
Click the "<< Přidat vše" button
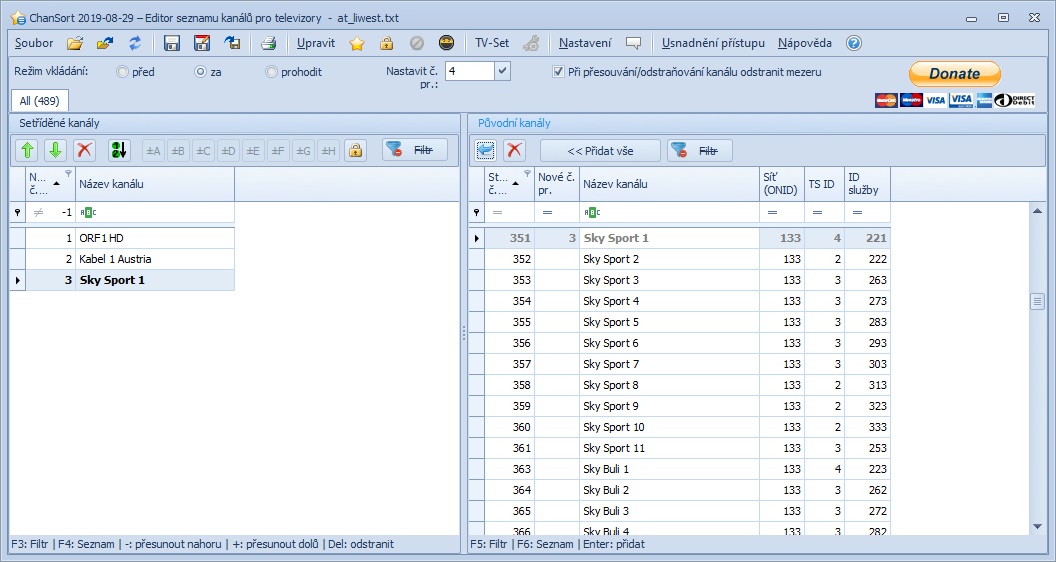[x=600, y=150]
